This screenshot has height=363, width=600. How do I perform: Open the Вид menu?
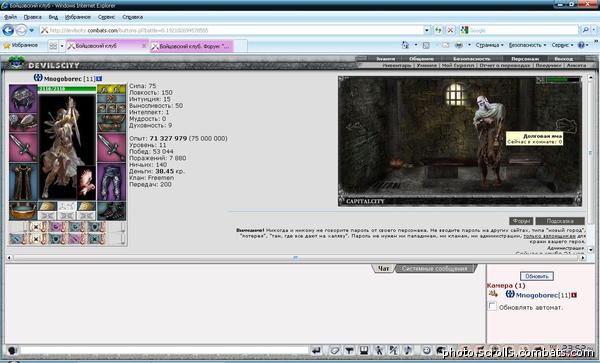(53, 17)
